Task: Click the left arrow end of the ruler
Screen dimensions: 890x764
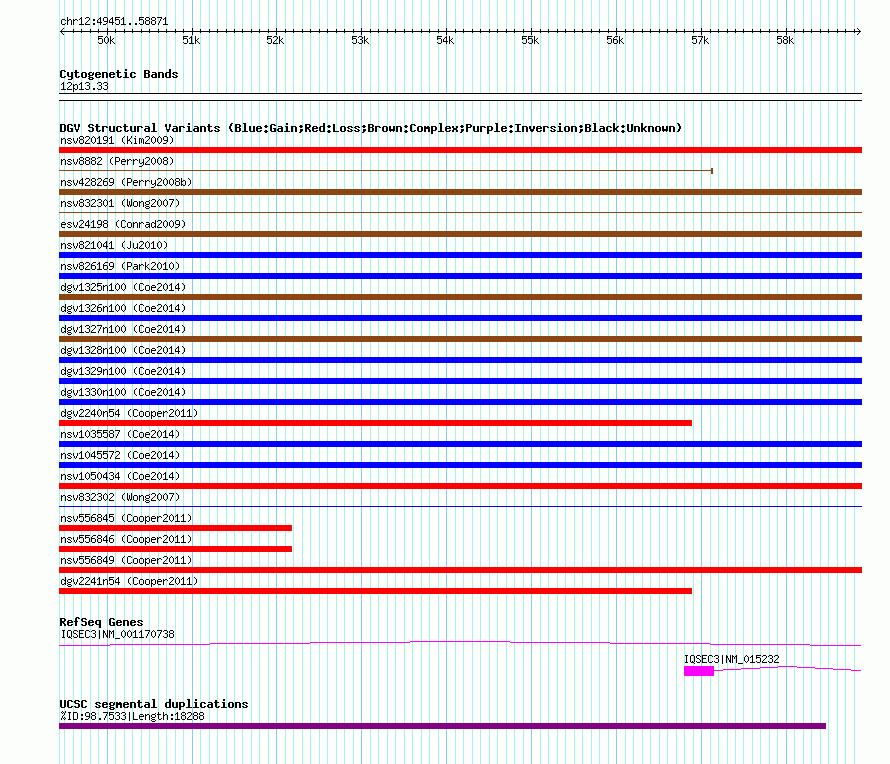Action: [62, 31]
